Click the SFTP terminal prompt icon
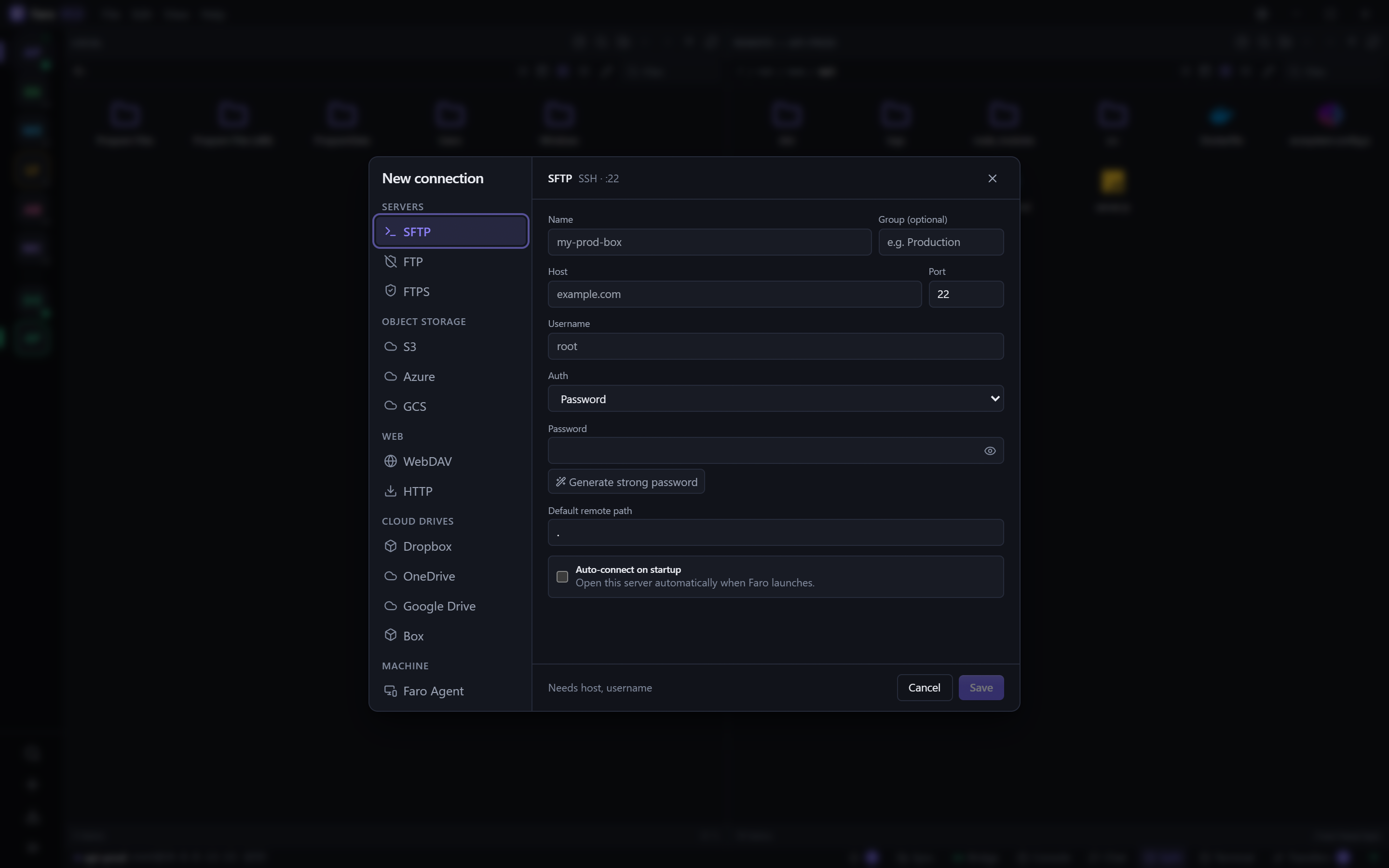 [x=390, y=231]
